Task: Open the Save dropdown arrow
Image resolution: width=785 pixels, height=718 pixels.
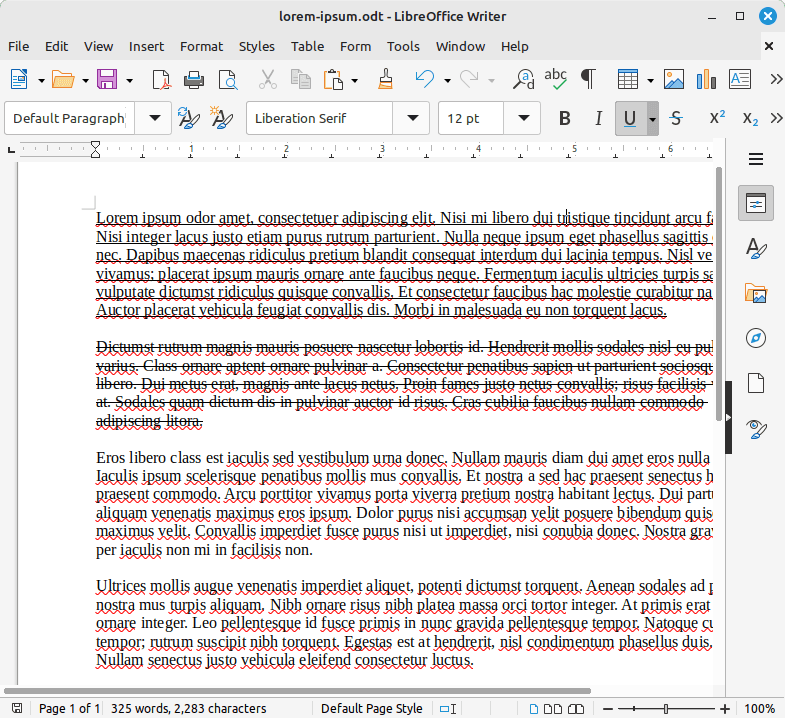Action: pyautogui.click(x=129, y=81)
